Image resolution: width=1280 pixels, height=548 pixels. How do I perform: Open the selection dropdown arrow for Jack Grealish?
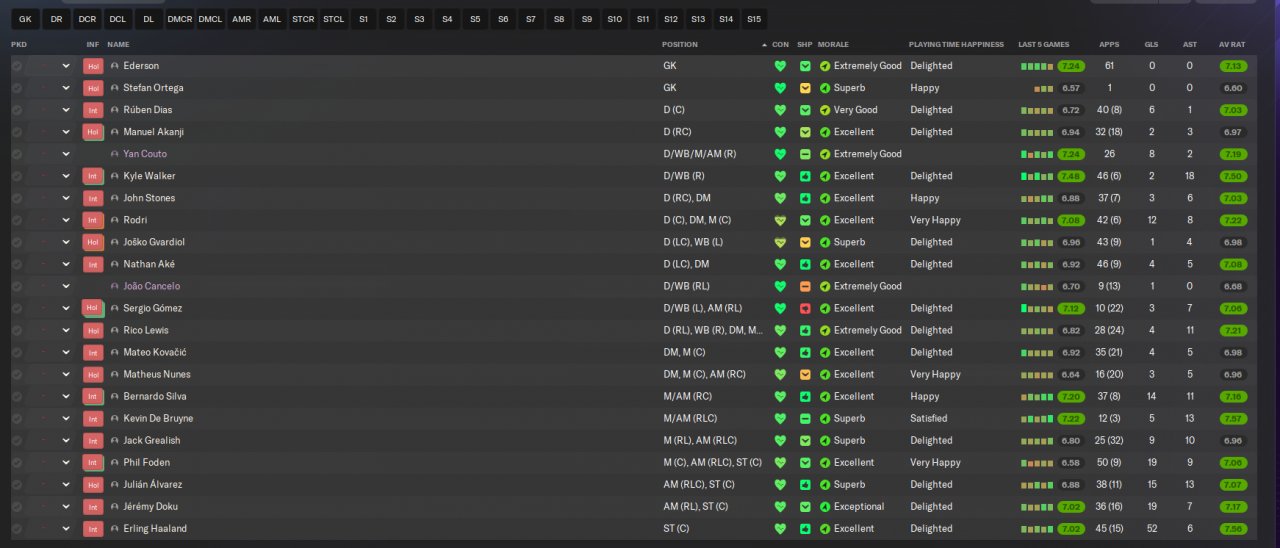point(66,440)
